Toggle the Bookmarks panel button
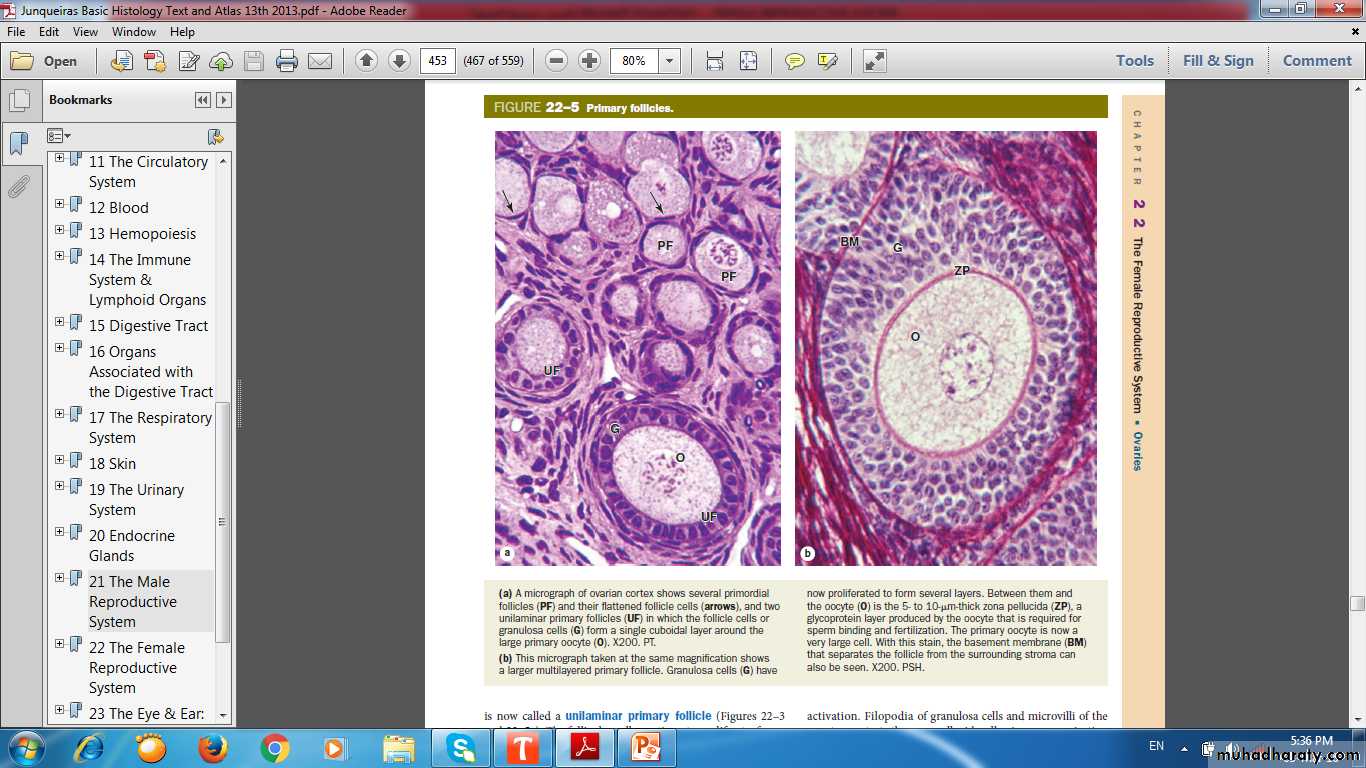Image resolution: width=1366 pixels, height=768 pixels. click(18, 144)
